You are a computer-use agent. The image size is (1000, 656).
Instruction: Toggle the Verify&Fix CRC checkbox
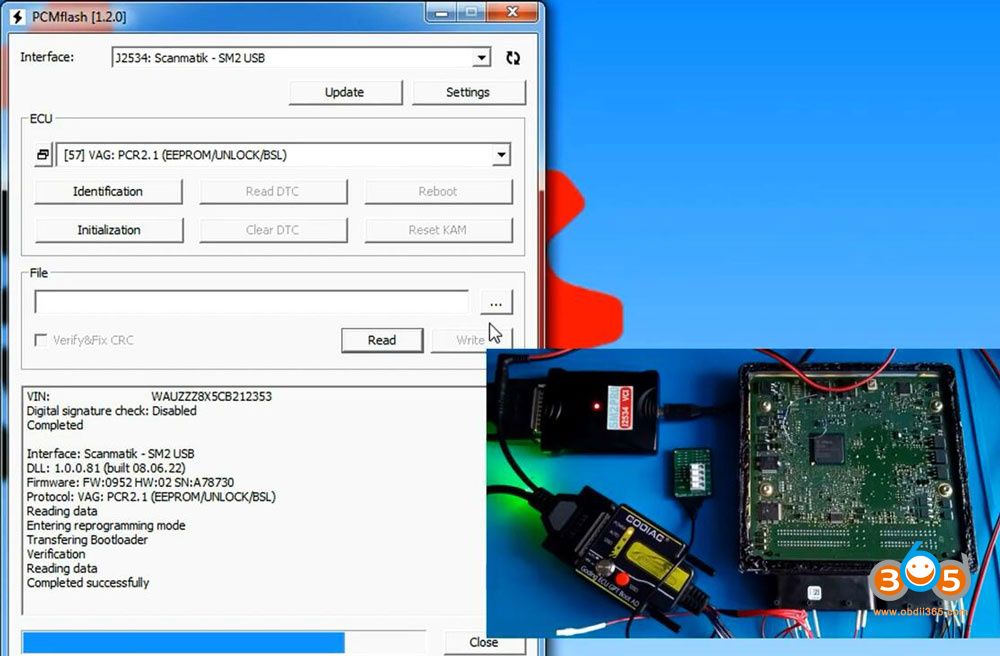point(41,340)
